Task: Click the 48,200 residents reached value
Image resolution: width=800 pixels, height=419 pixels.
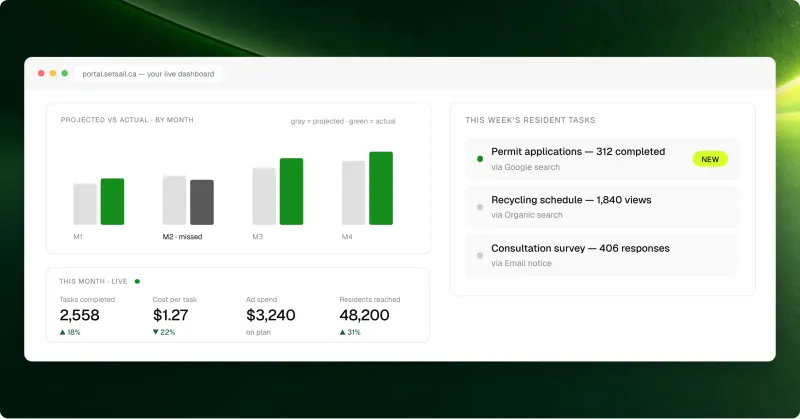Action: click(364, 315)
